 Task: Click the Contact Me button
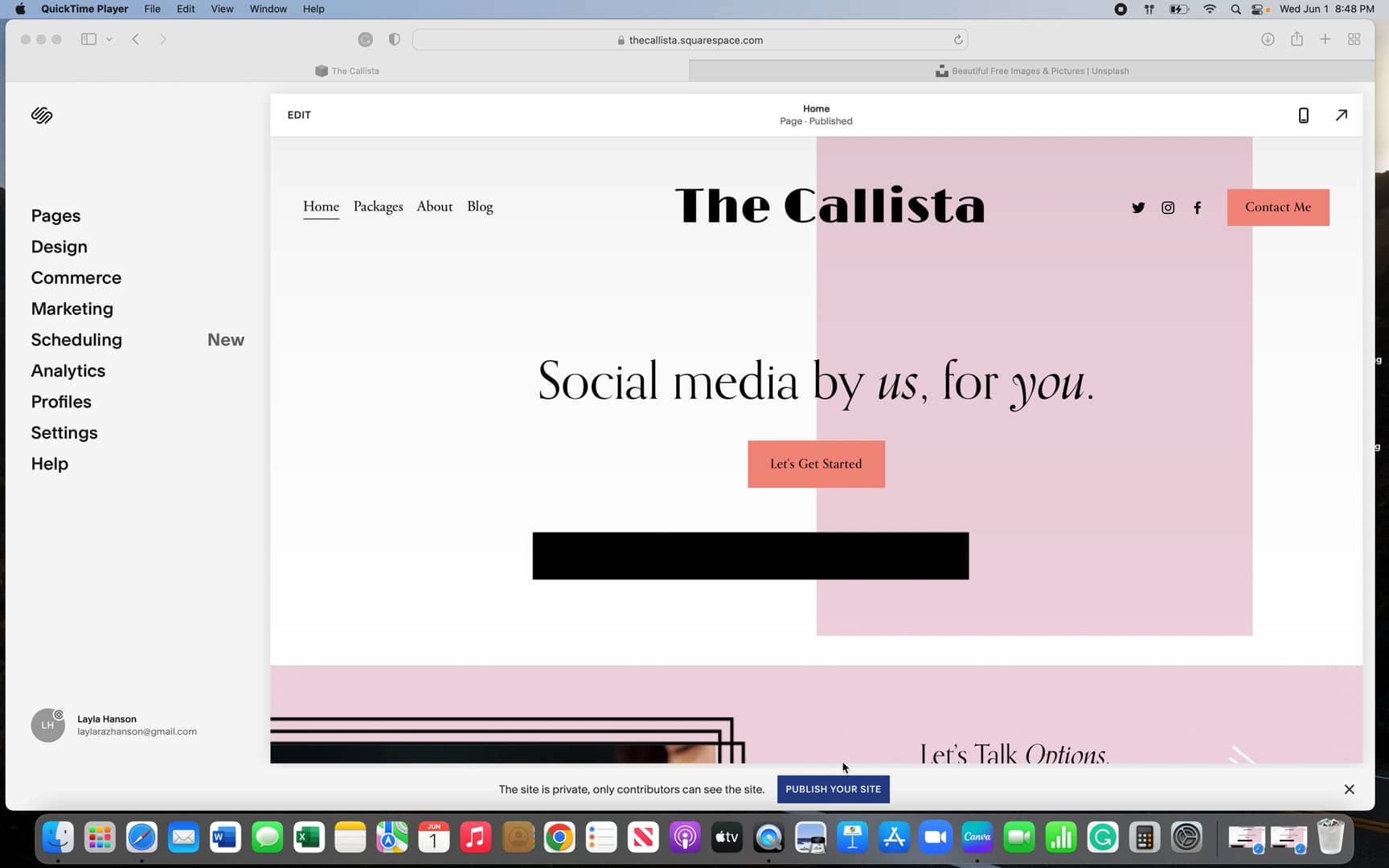click(1278, 207)
